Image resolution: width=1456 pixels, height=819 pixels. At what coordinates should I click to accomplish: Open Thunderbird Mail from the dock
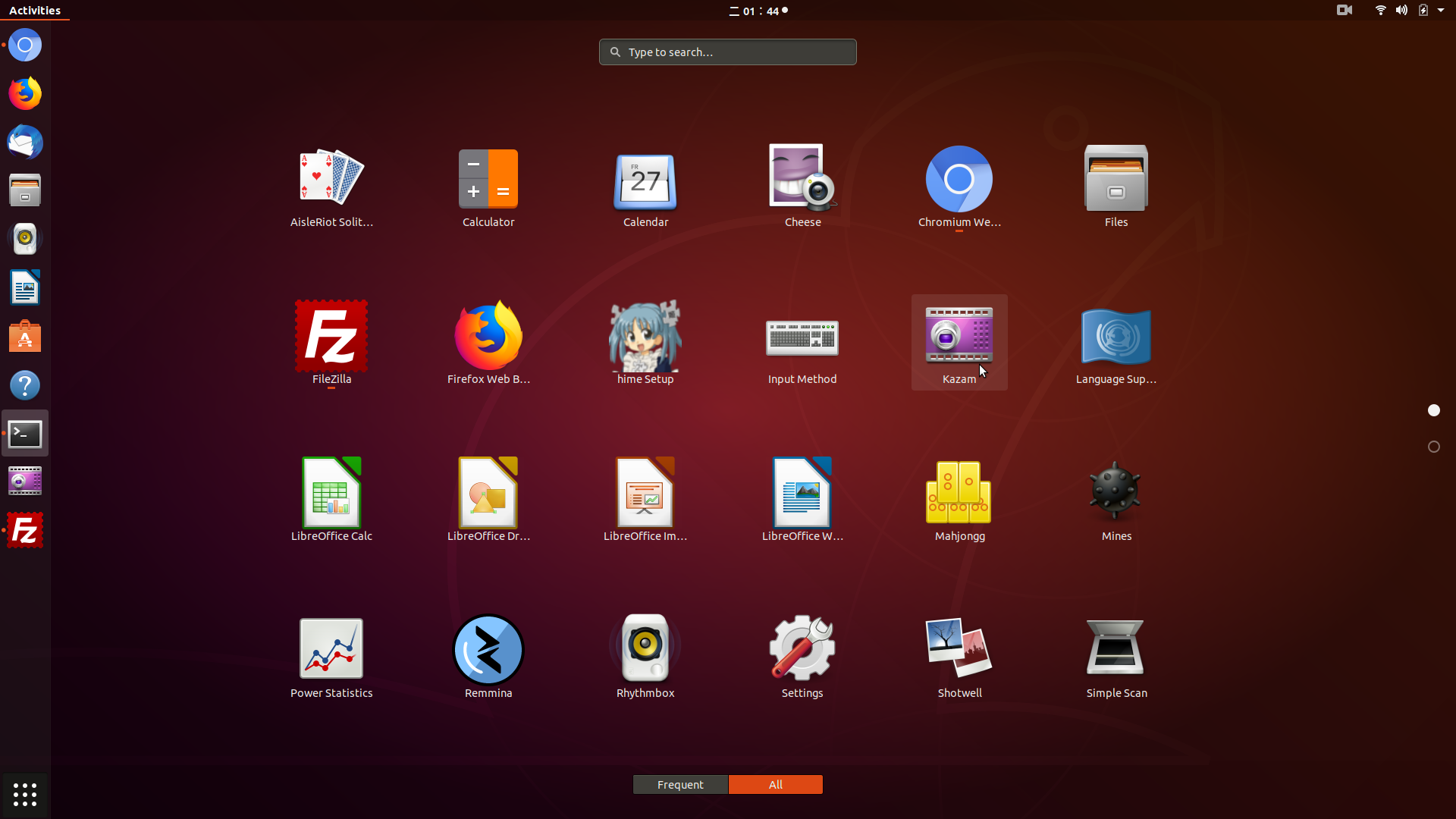25,143
